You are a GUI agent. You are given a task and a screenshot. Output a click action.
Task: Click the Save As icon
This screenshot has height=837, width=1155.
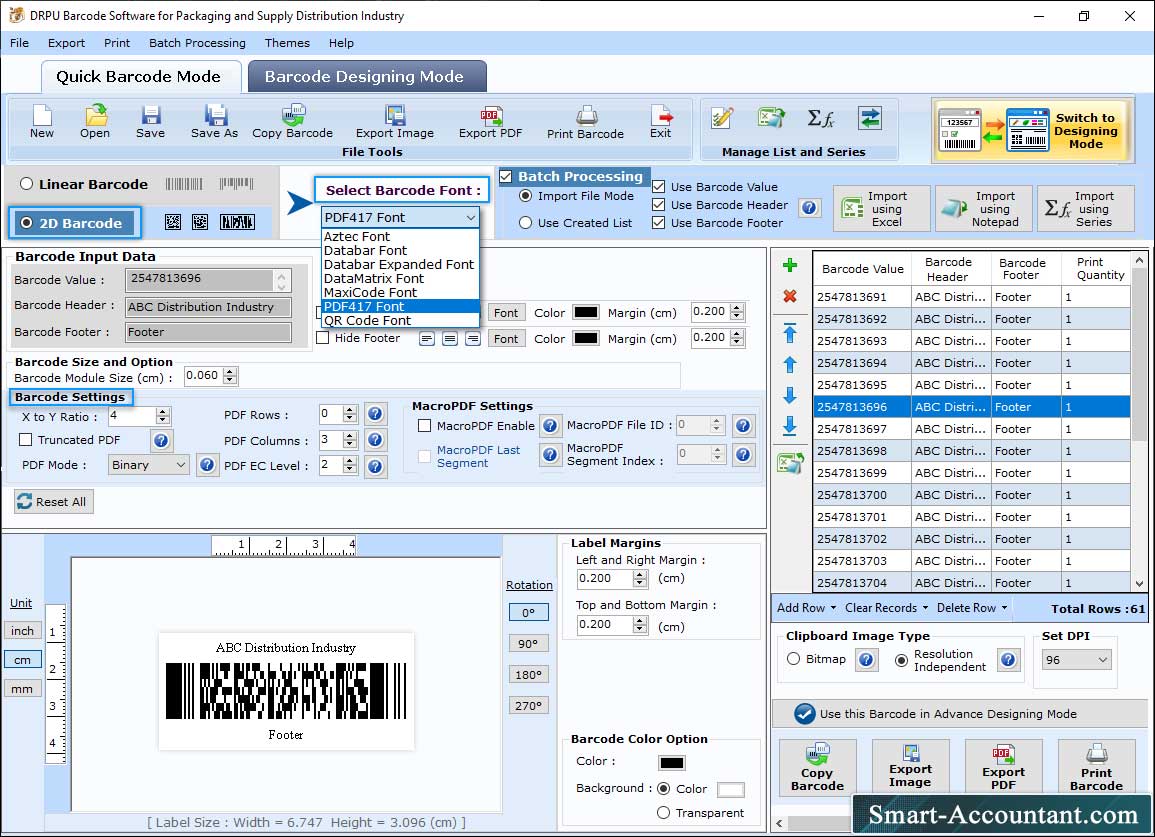[214, 122]
